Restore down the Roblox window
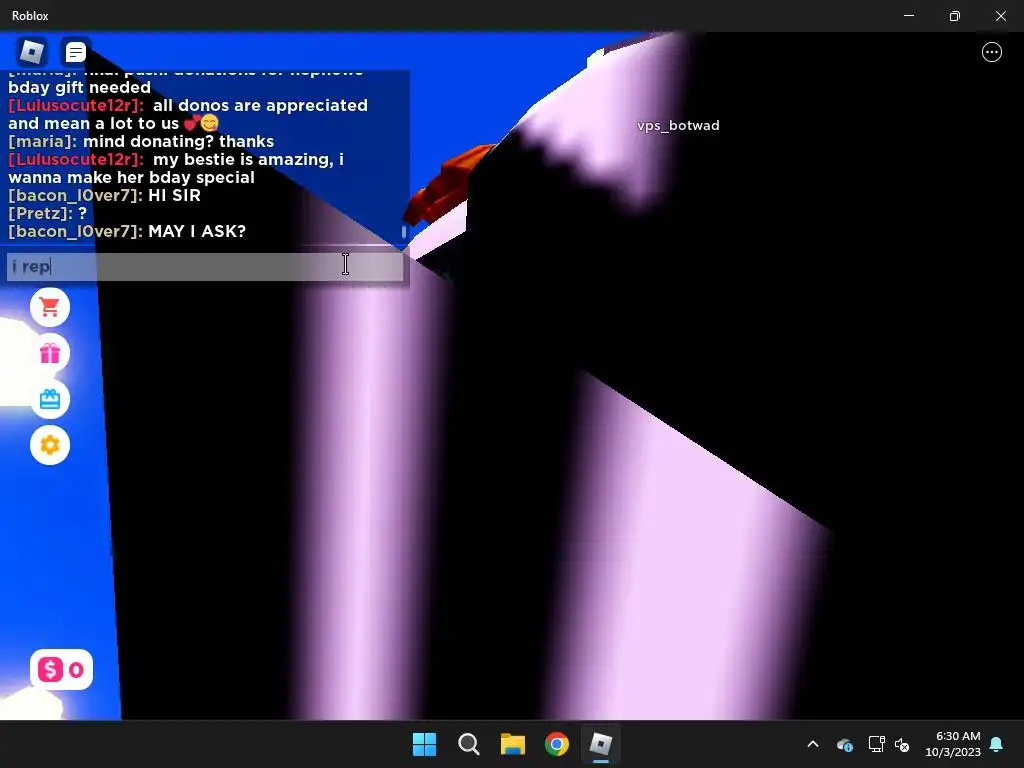Image resolution: width=1024 pixels, height=768 pixels. [955, 16]
